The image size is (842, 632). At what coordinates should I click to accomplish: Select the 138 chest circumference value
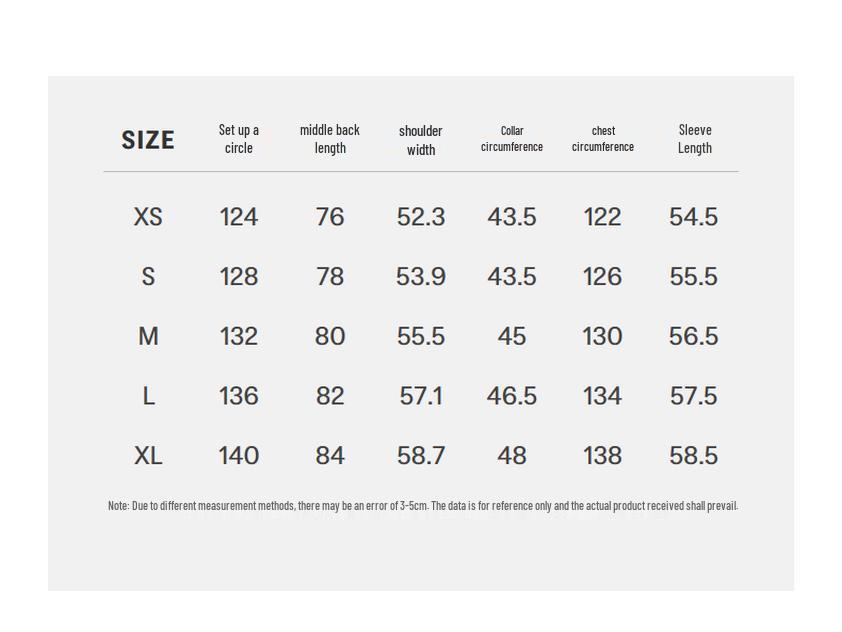pos(603,456)
